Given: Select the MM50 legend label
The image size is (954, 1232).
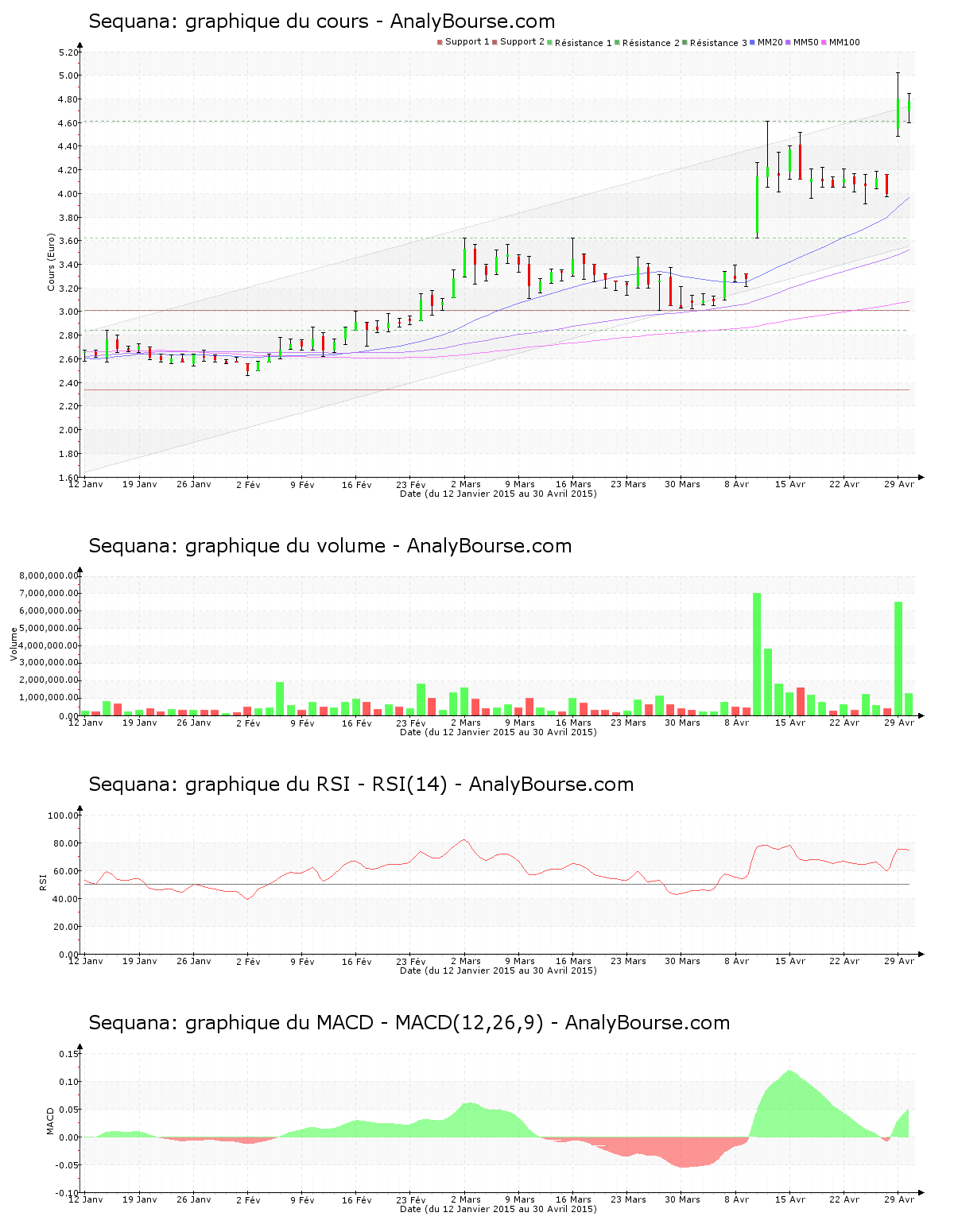Looking at the screenshot, I should pyautogui.click(x=806, y=42).
